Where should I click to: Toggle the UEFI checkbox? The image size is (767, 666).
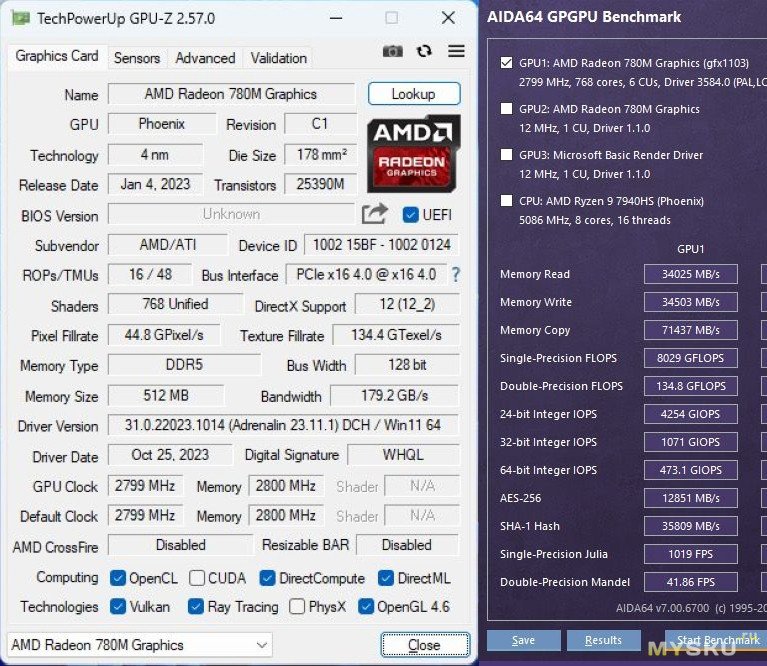(410, 215)
